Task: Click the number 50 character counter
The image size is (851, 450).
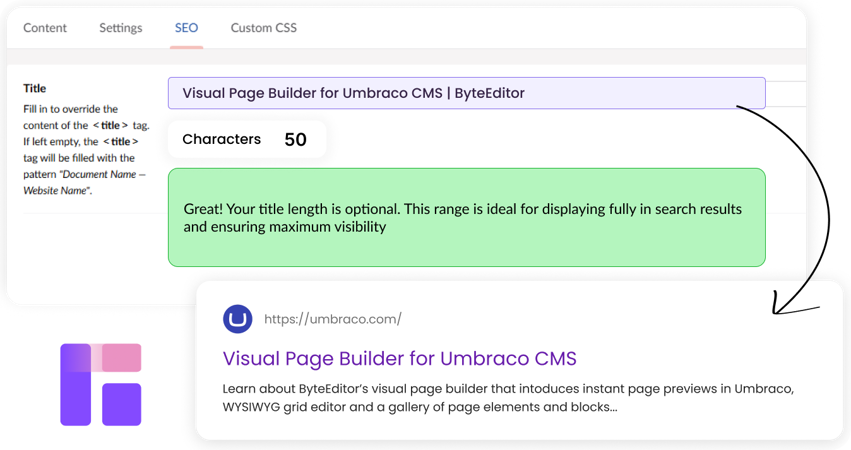Action: (295, 140)
